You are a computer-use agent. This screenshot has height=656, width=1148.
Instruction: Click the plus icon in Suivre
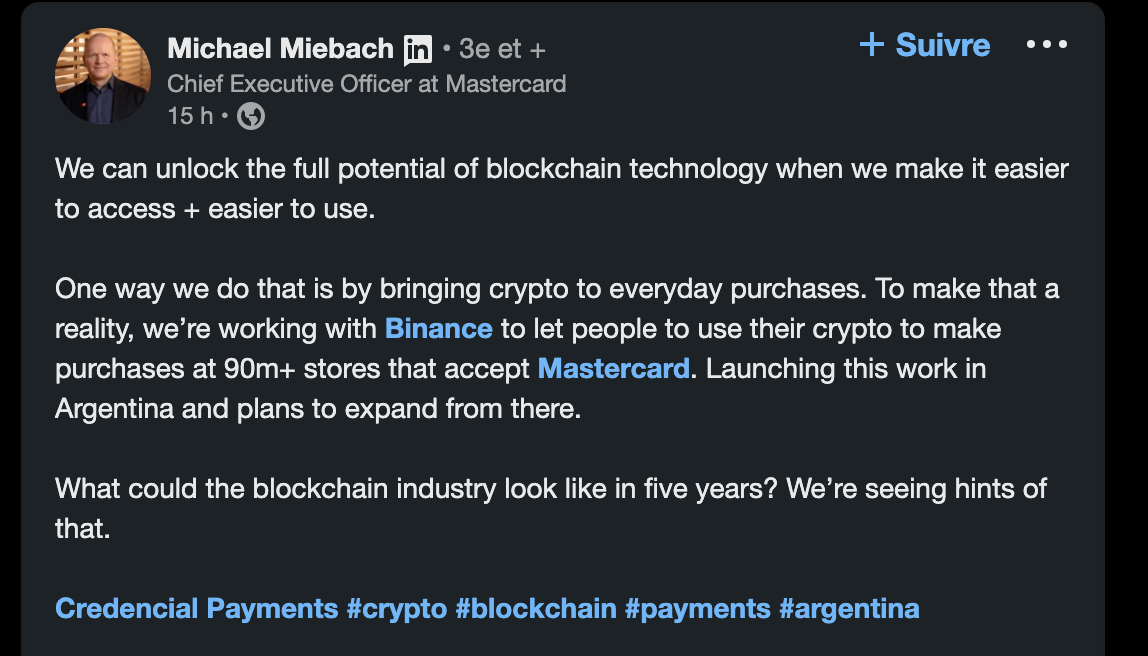872,45
